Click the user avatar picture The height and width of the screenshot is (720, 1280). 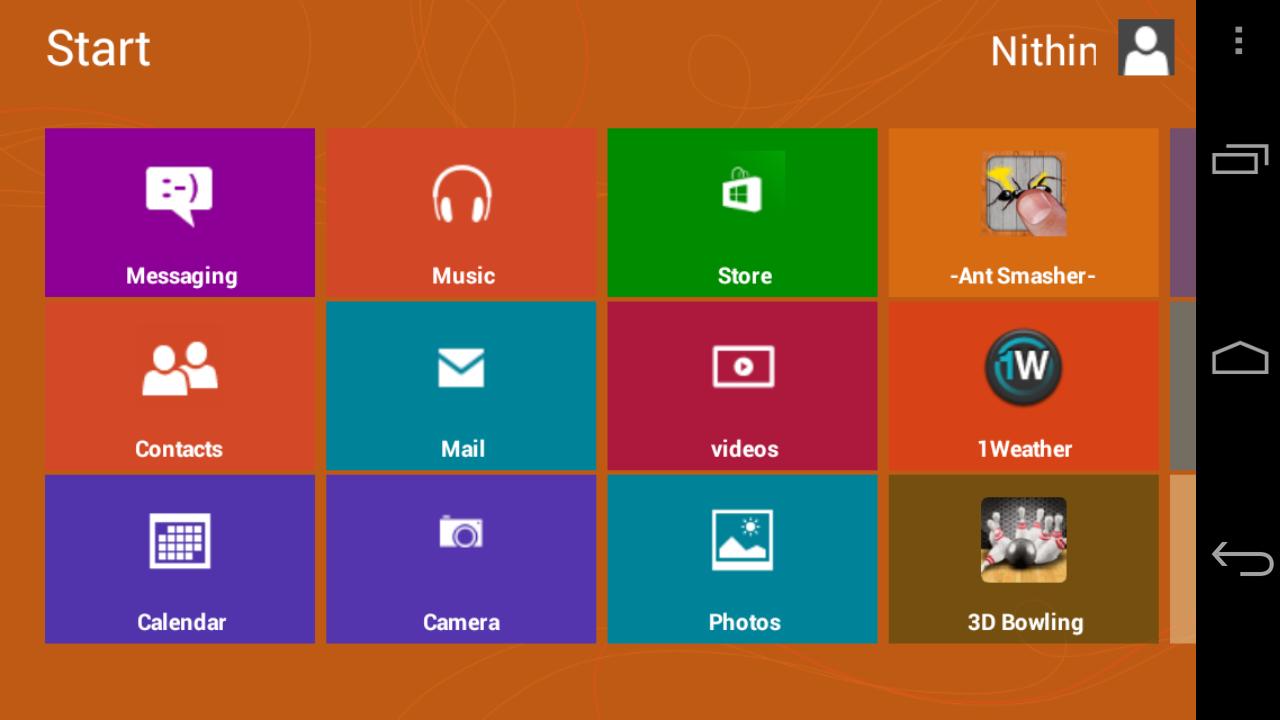pos(1146,48)
